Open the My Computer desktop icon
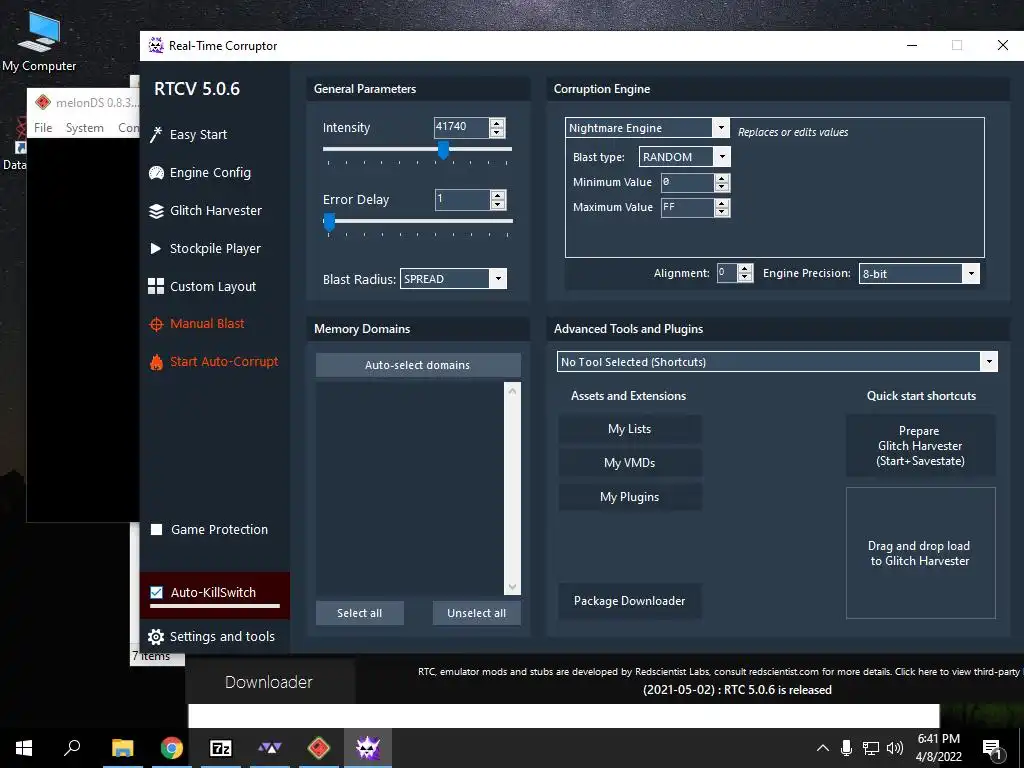Image resolution: width=1024 pixels, height=768 pixels. point(39,41)
